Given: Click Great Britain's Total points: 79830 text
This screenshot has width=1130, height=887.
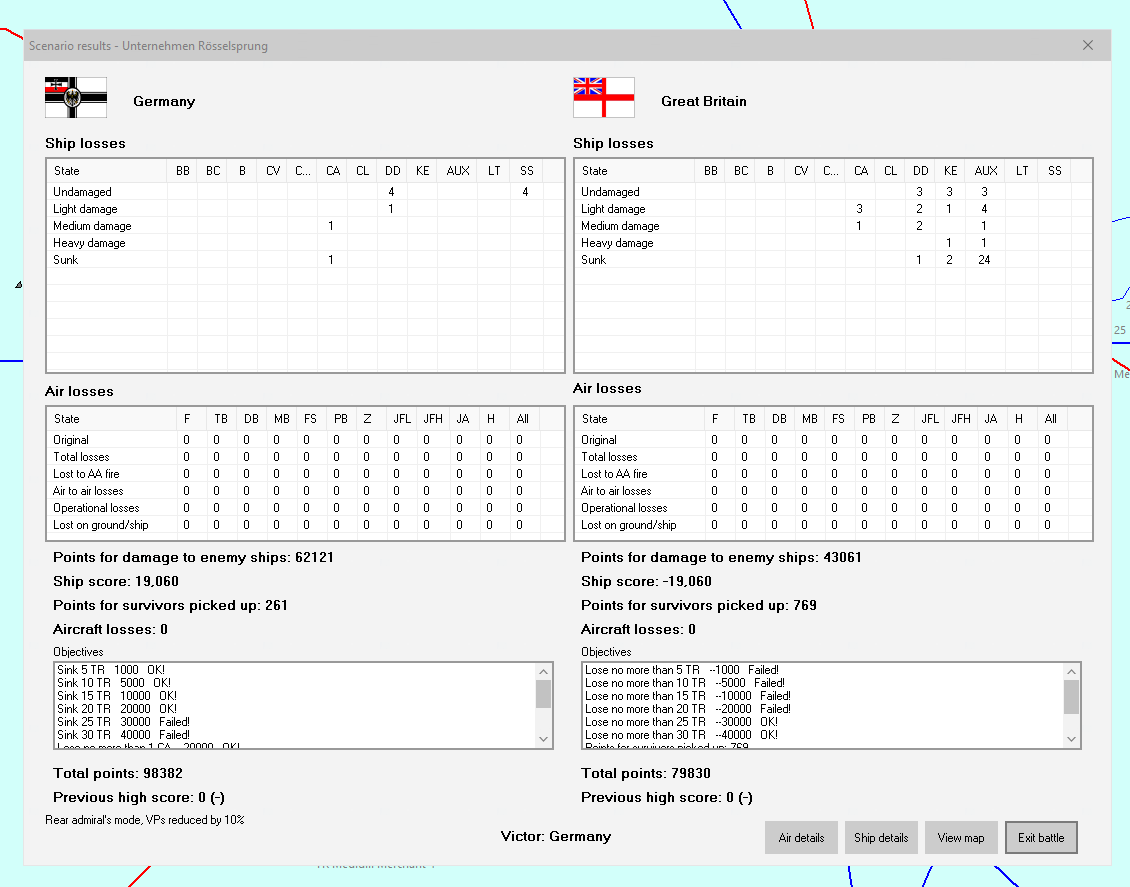Looking at the screenshot, I should pyautogui.click(x=646, y=773).
